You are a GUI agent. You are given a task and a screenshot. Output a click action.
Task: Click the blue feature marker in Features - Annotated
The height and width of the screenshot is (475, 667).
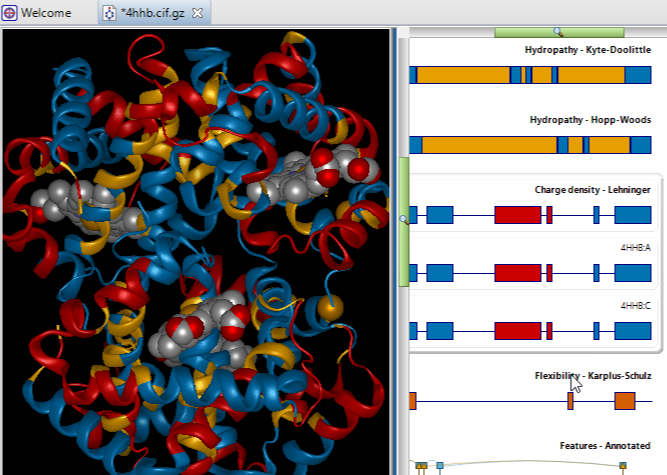click(440, 466)
